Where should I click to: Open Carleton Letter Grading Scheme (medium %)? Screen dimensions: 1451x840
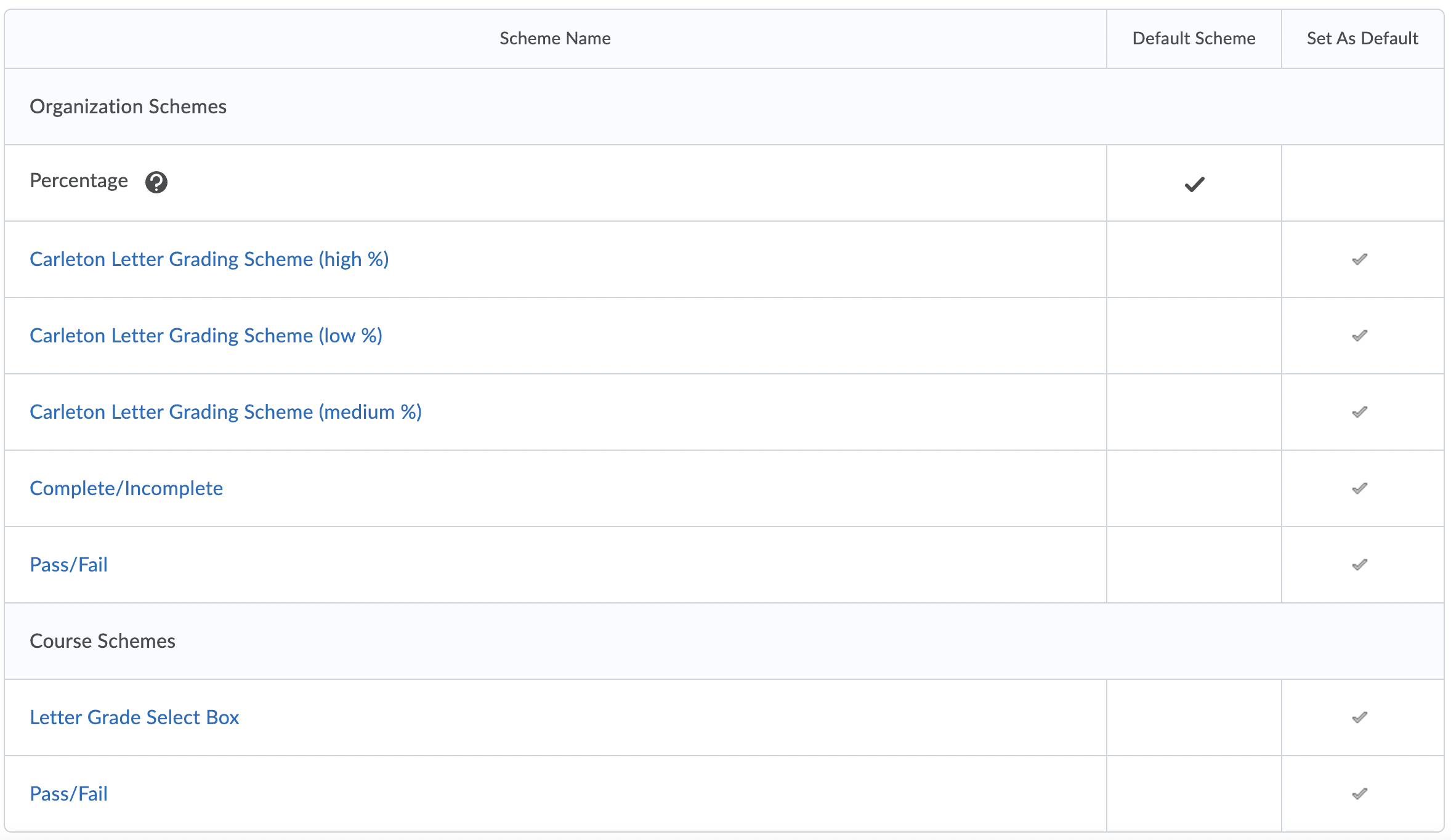225,412
